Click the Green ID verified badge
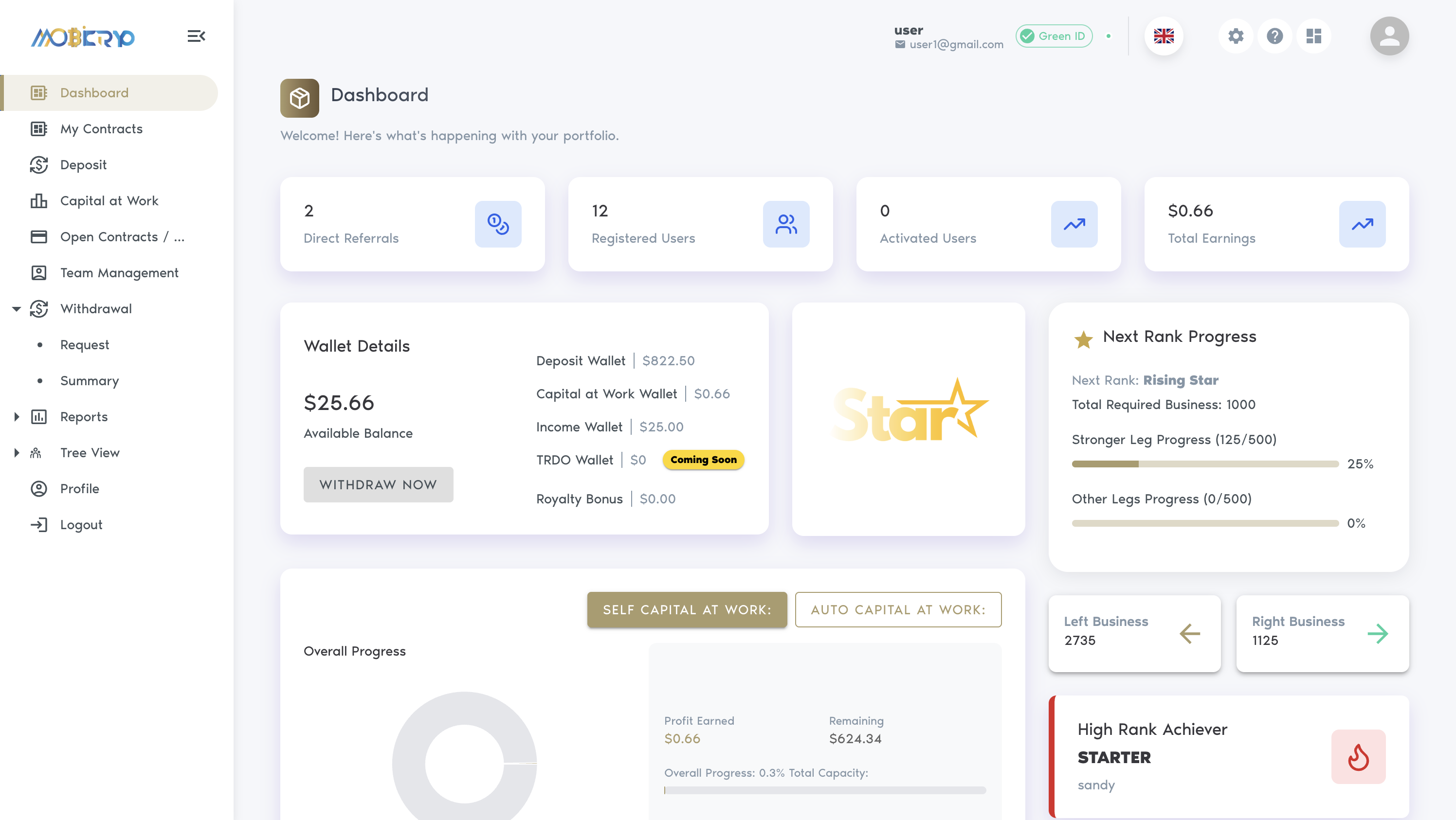The height and width of the screenshot is (820, 1456). click(x=1054, y=36)
